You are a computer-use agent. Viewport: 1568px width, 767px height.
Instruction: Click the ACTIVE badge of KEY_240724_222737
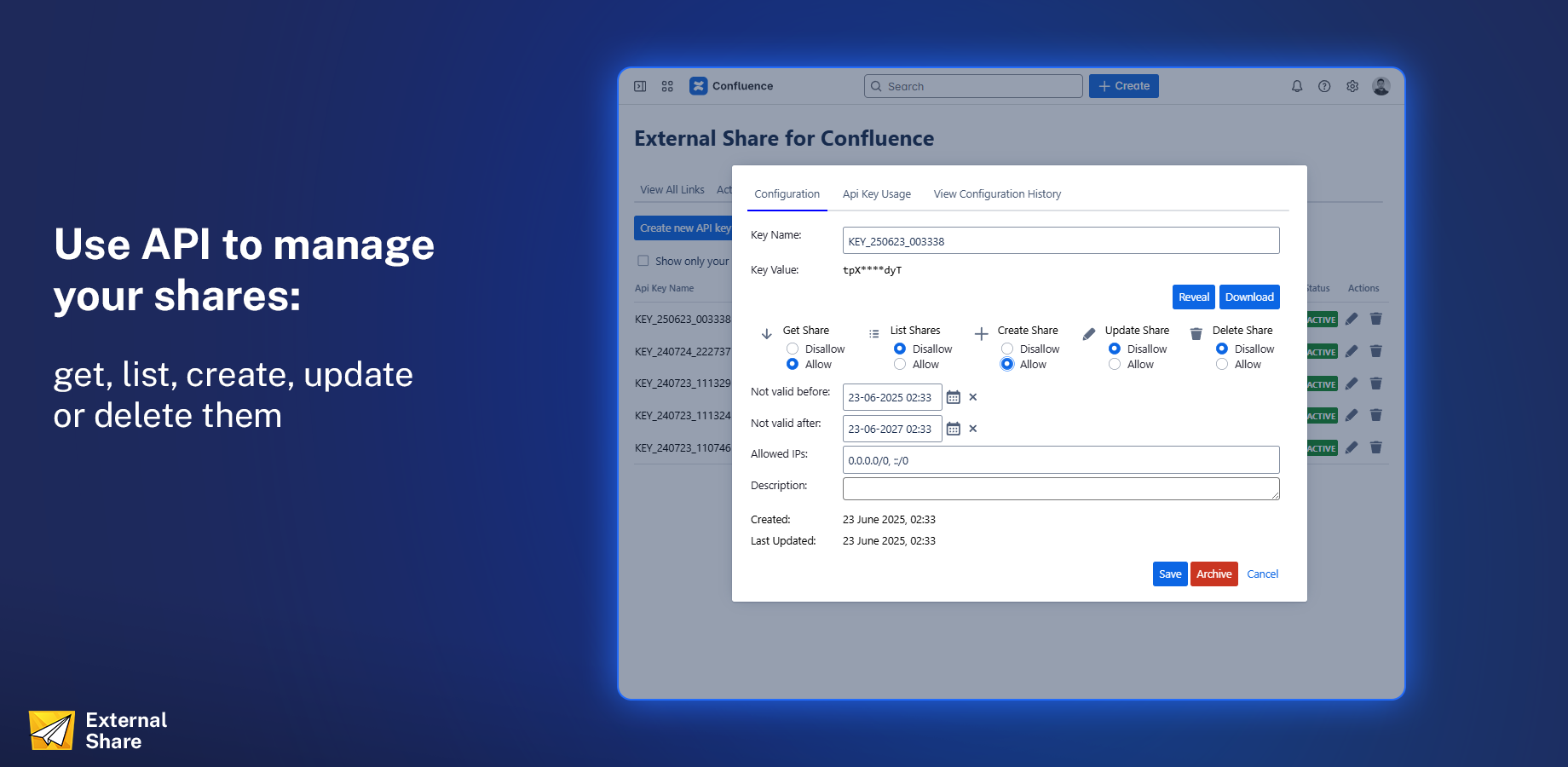click(x=1322, y=352)
